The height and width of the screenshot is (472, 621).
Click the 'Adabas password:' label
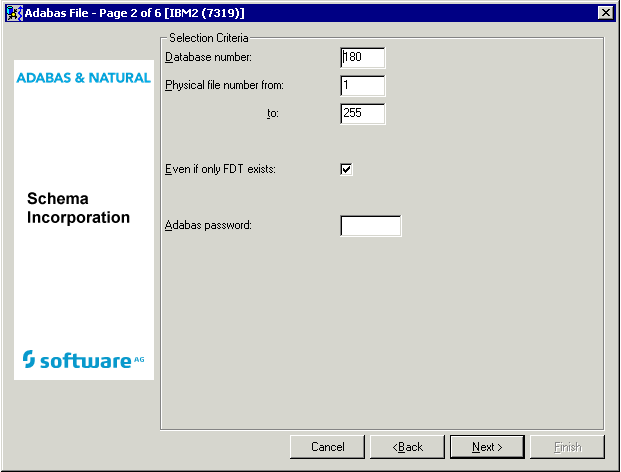click(208, 225)
